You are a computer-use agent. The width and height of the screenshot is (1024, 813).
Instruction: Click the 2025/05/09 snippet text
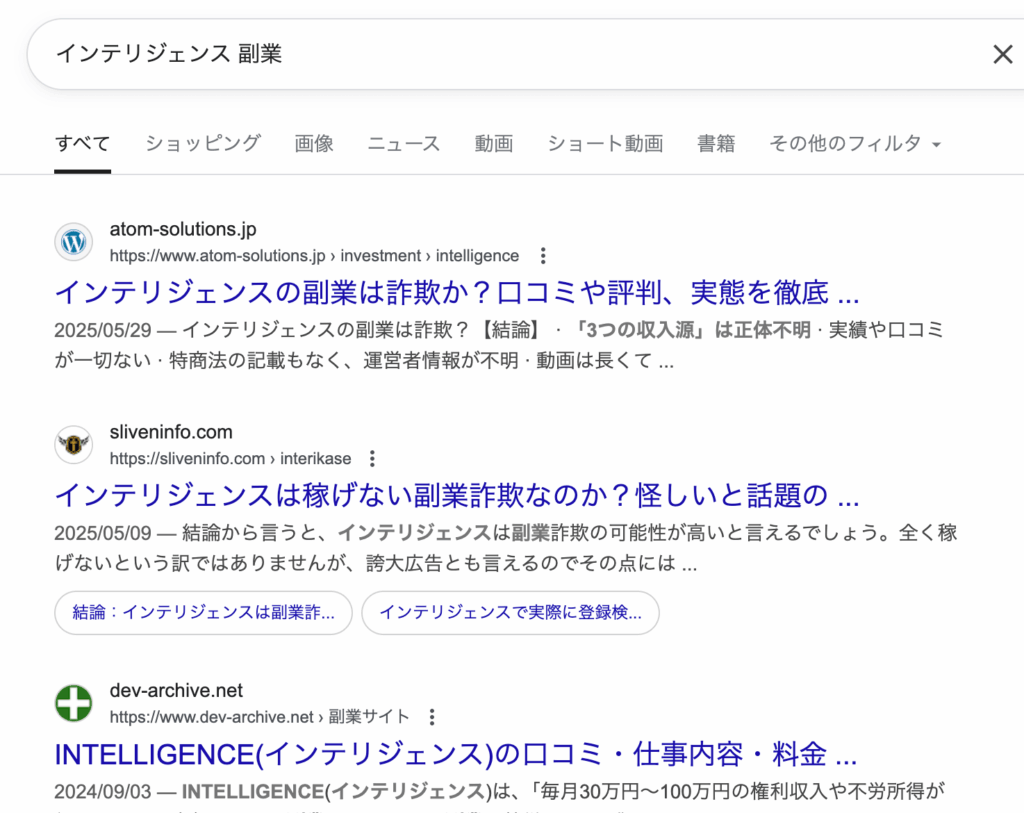(506, 547)
